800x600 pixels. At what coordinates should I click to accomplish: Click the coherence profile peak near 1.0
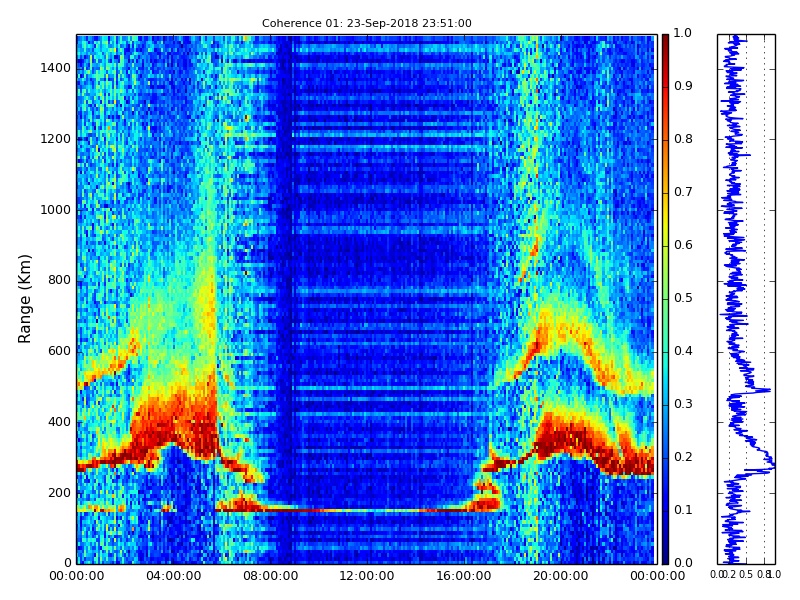click(774, 465)
